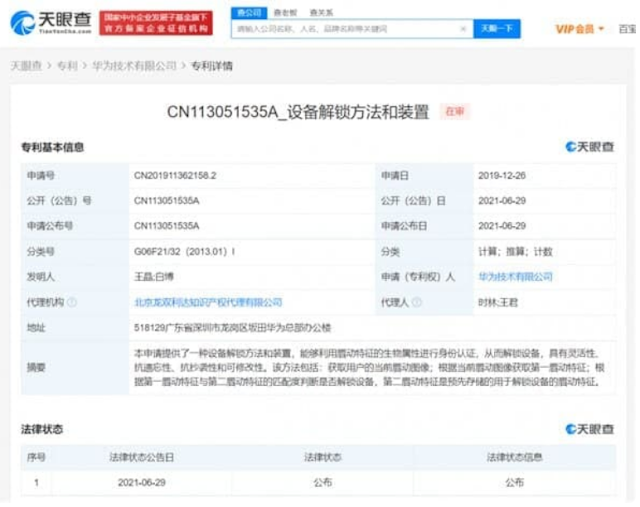
Task: Click address 518129广东省深圳市龙岗区 text
Action: click(x=233, y=328)
